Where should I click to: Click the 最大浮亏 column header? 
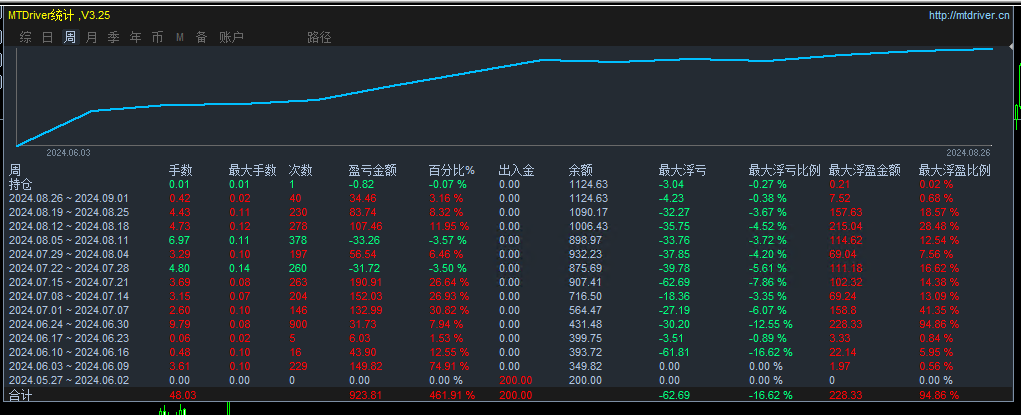682,171
